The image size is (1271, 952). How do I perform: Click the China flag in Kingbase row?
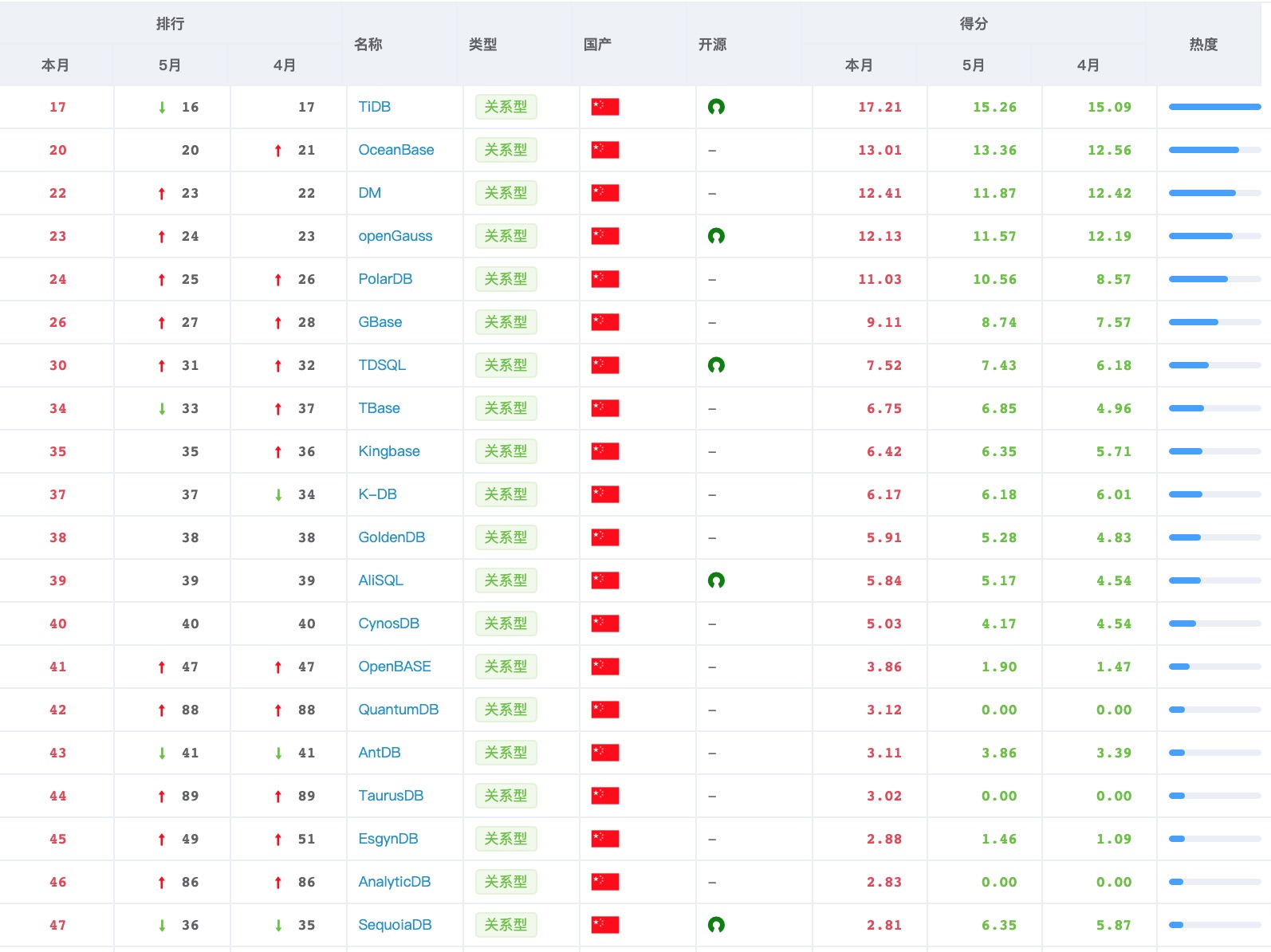605,451
